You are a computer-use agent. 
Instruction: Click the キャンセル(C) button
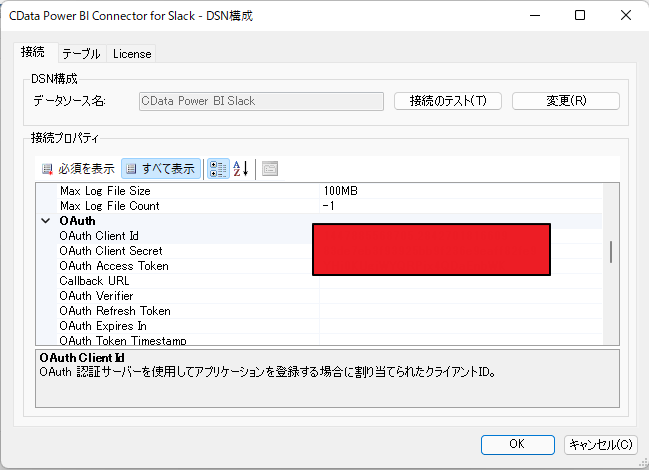pyautogui.click(x=601, y=444)
